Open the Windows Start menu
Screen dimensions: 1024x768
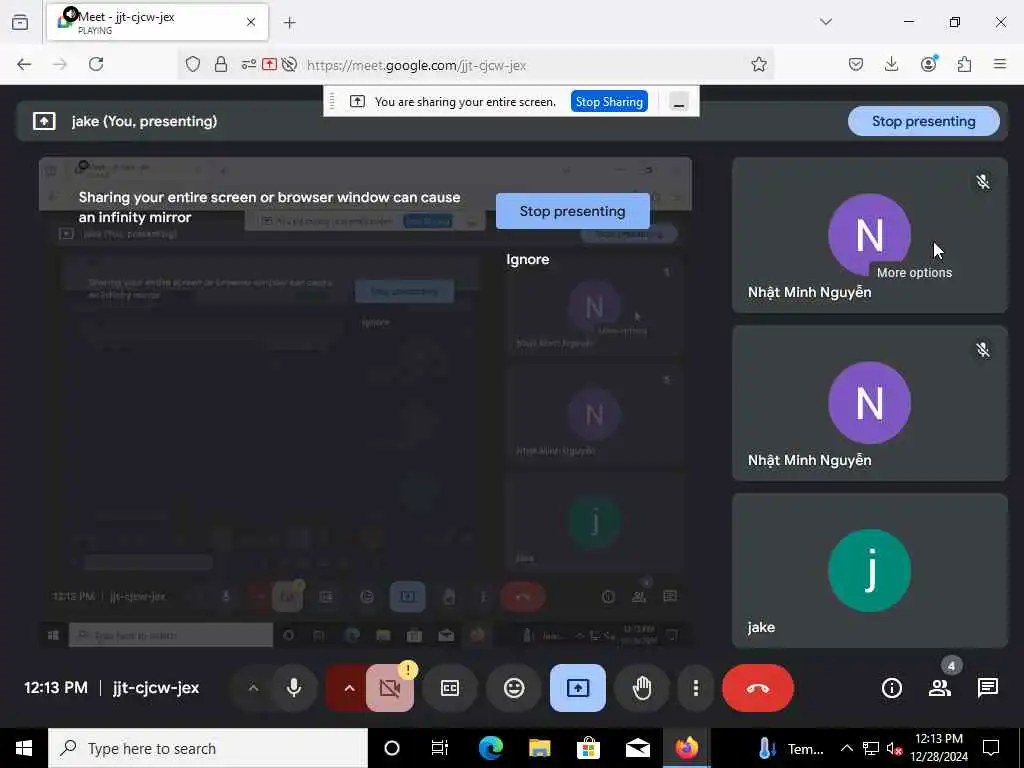click(x=24, y=748)
